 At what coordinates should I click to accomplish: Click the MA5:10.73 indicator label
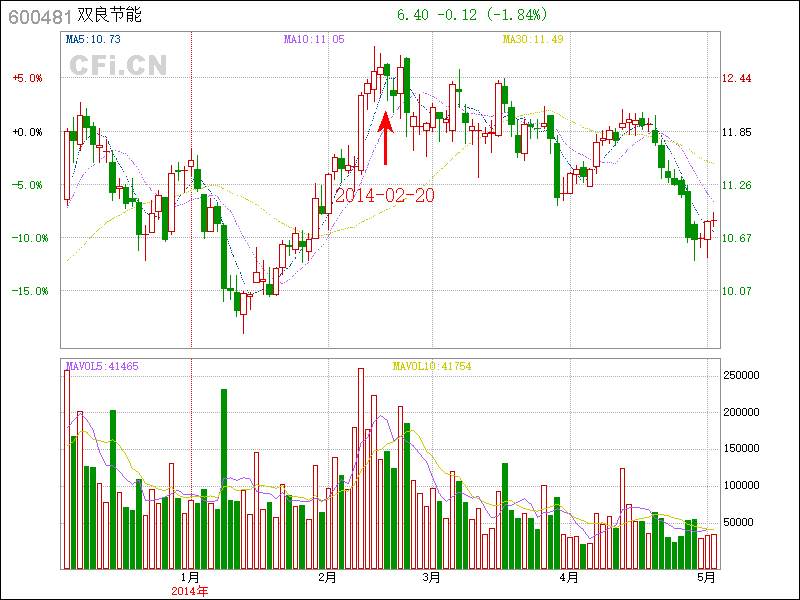pos(93,39)
